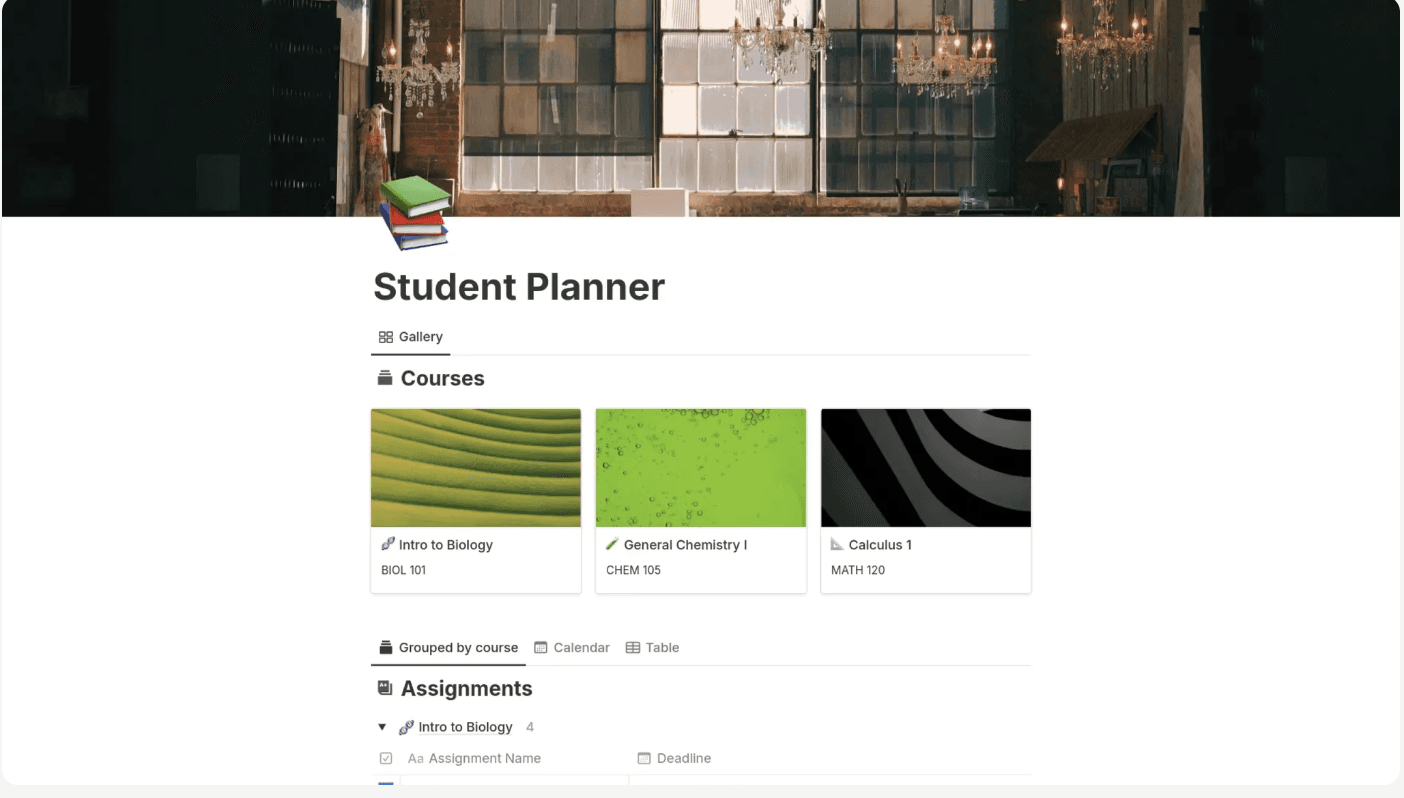Open the General Chemistry I course card

point(701,500)
